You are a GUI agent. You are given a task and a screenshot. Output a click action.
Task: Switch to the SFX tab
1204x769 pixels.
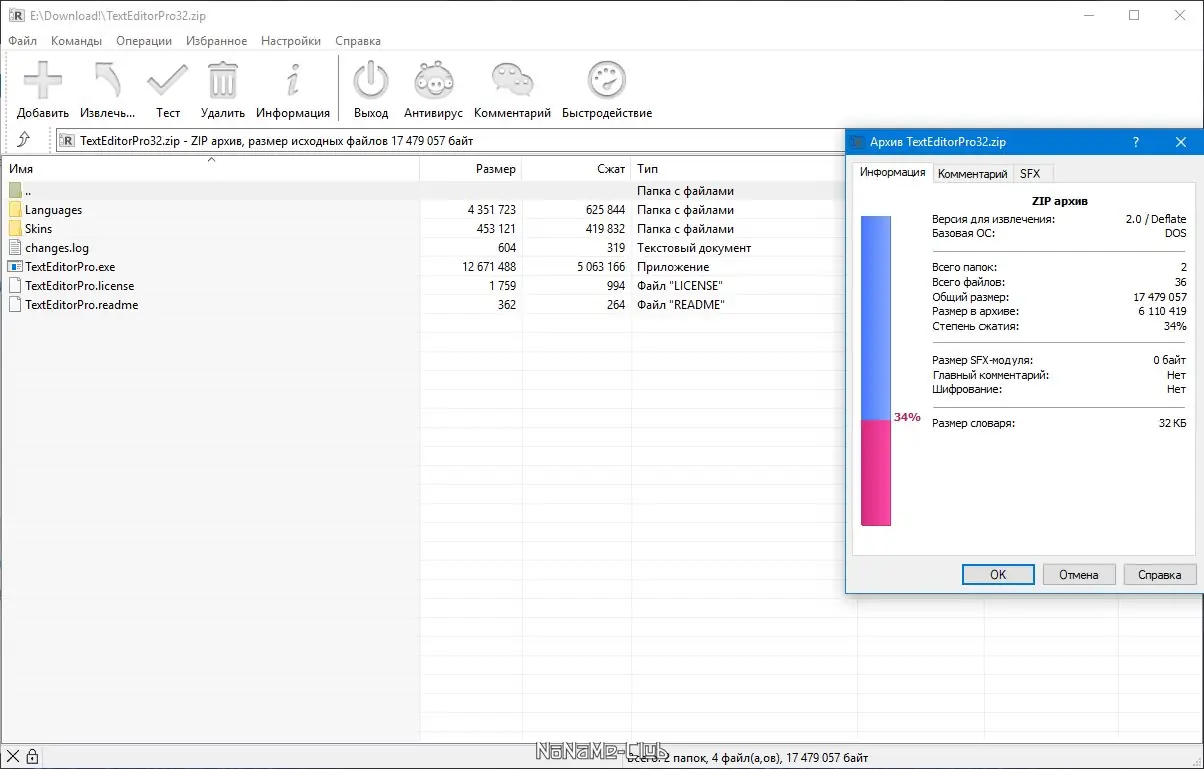[x=1030, y=174]
